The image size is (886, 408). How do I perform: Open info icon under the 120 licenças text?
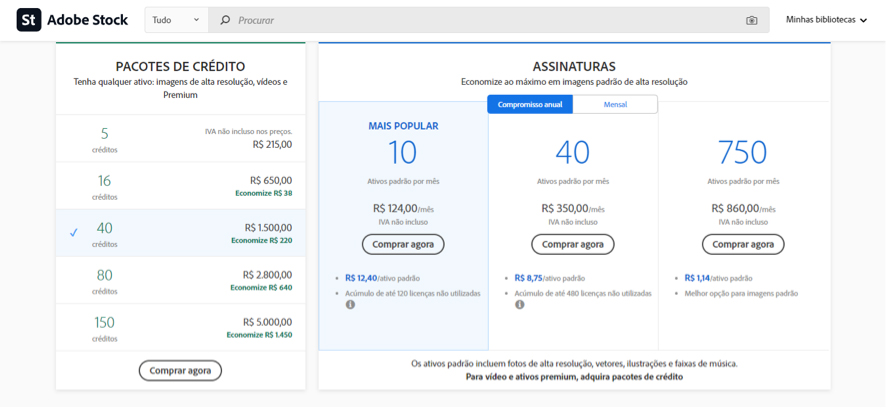click(350, 305)
